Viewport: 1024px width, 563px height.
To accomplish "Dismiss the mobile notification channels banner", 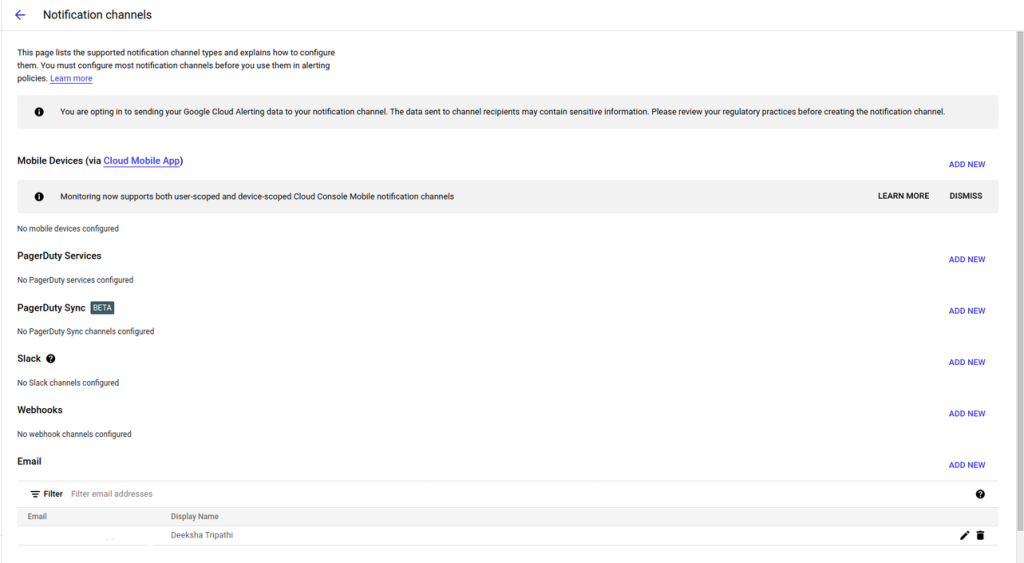I will tap(966, 197).
